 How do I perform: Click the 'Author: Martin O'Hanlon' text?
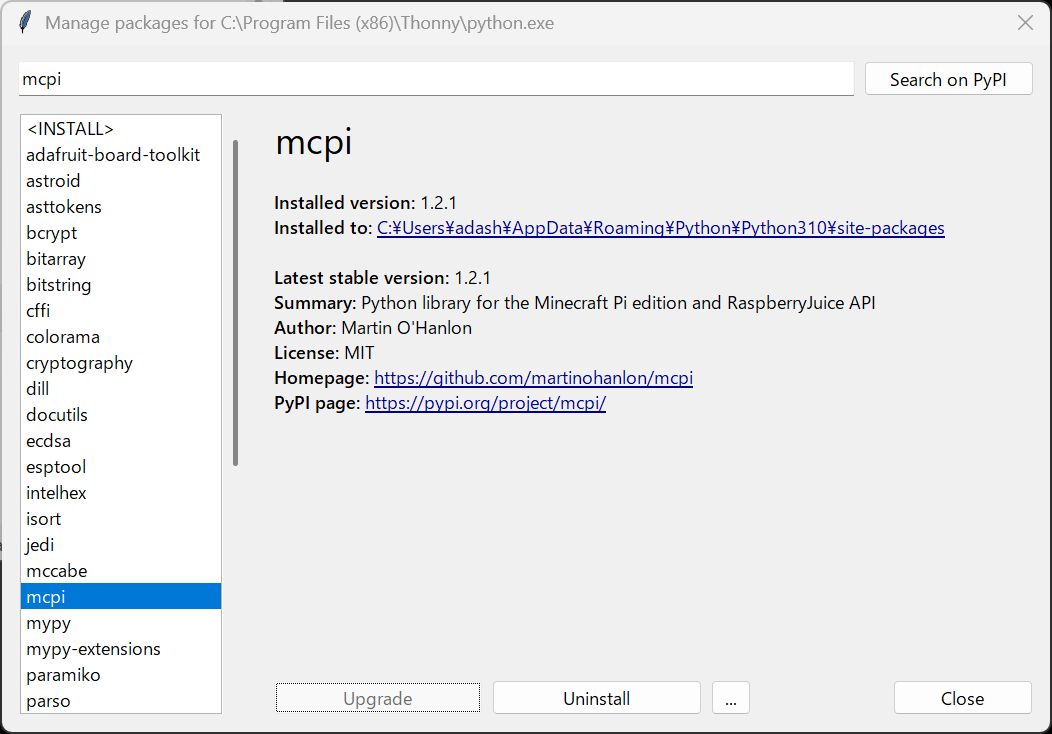pos(373,327)
